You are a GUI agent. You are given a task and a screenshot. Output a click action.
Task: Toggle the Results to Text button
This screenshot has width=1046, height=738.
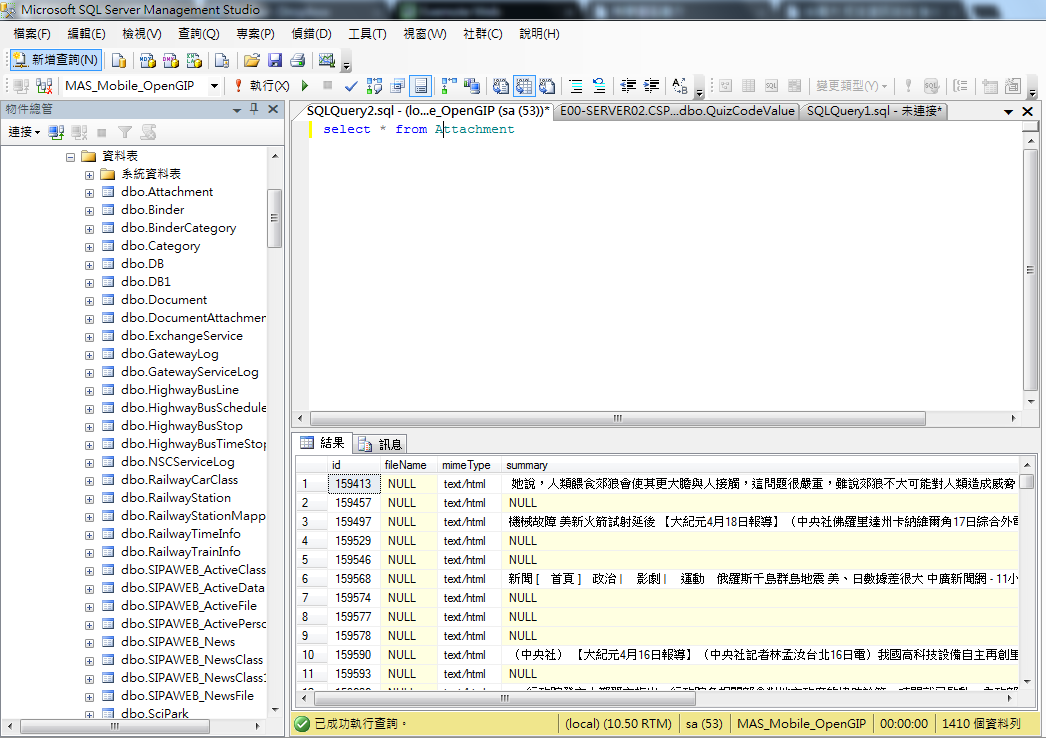(x=499, y=86)
